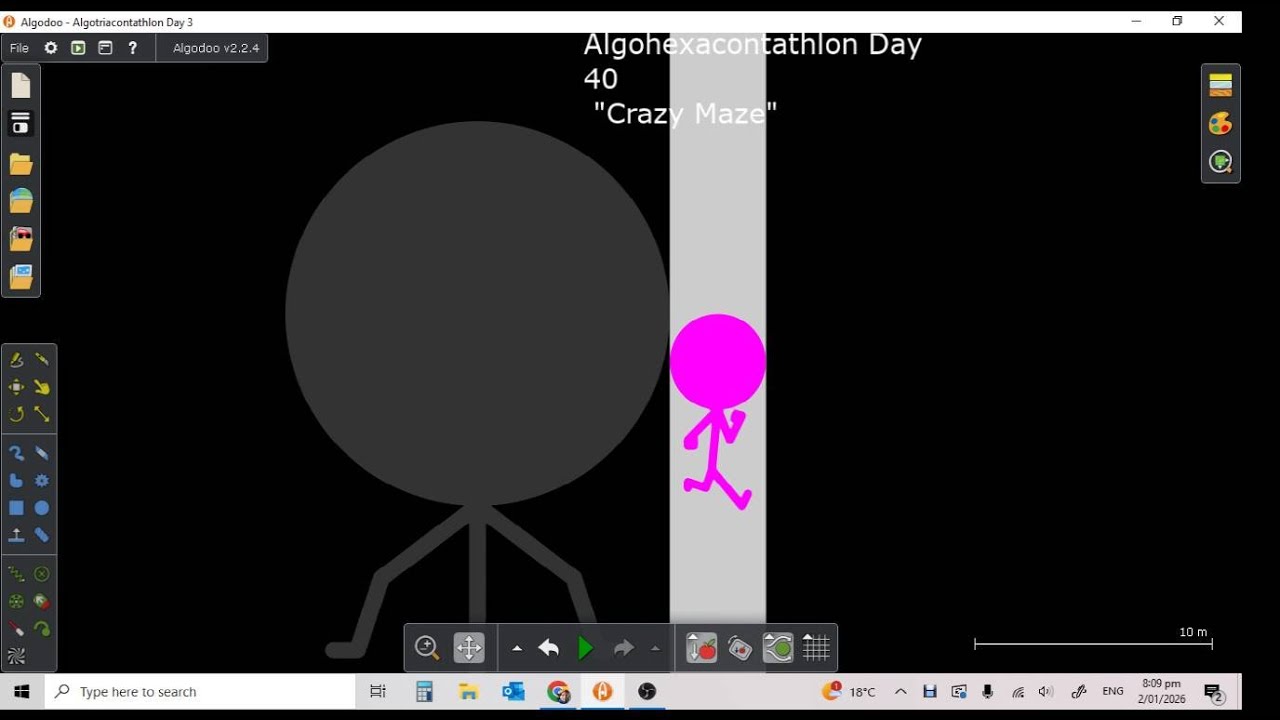The height and width of the screenshot is (720, 1280).
Task: Open the folder with sunglasses character
Action: pyautogui.click(x=21, y=239)
